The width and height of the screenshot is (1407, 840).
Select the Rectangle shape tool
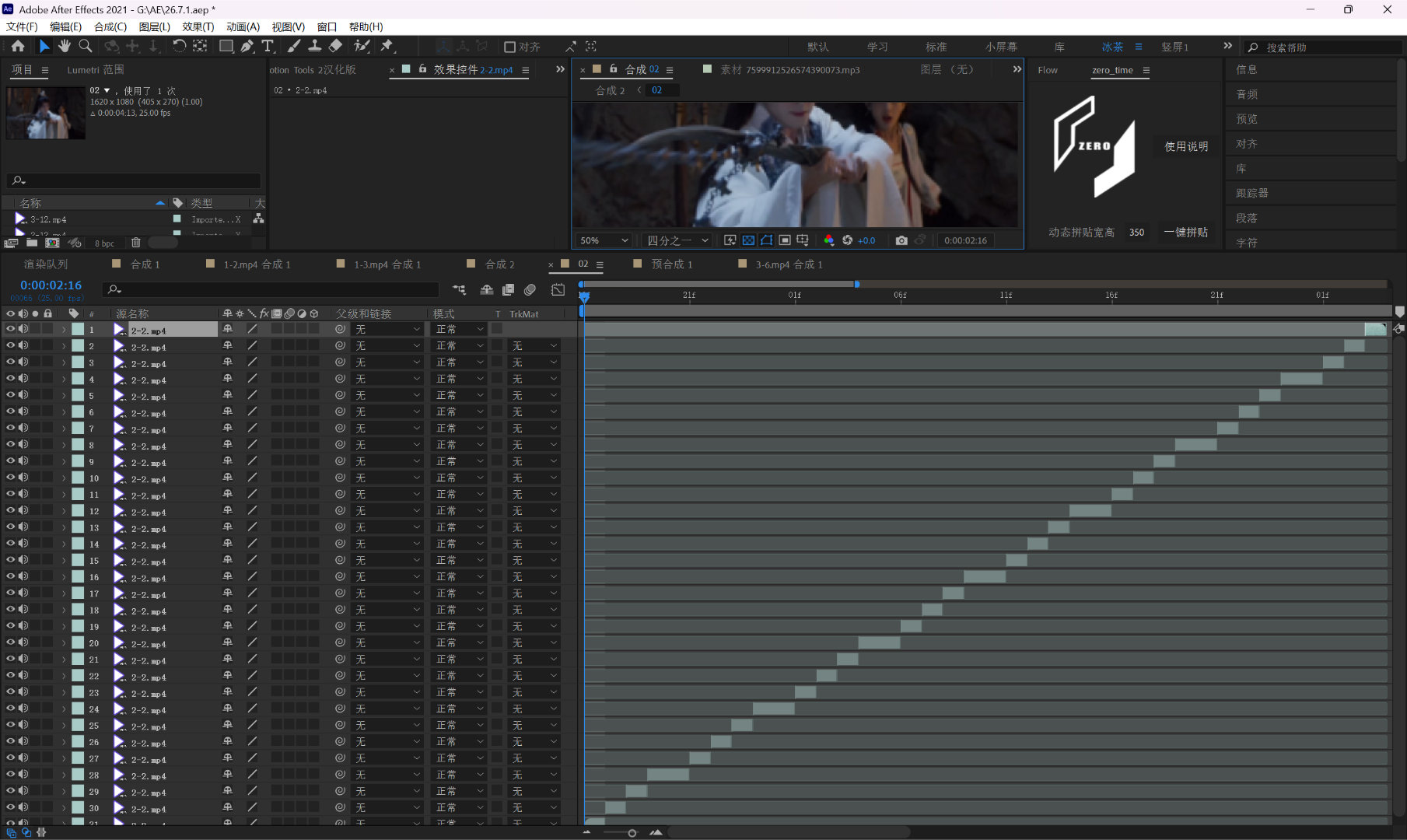[x=226, y=47]
